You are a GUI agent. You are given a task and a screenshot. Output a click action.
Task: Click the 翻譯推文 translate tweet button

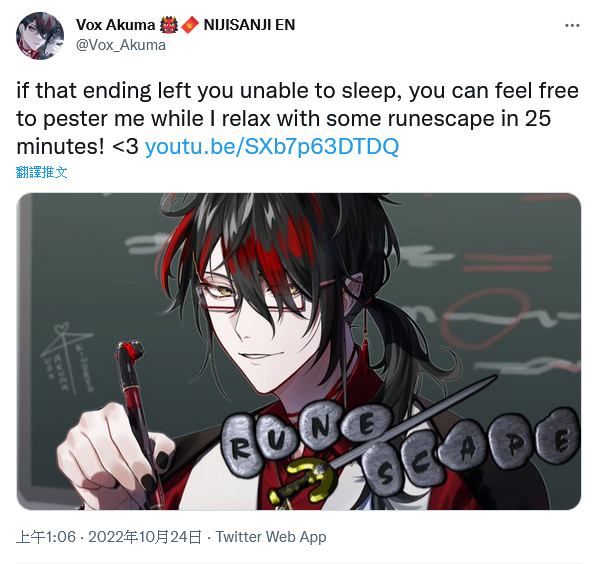tap(42, 172)
